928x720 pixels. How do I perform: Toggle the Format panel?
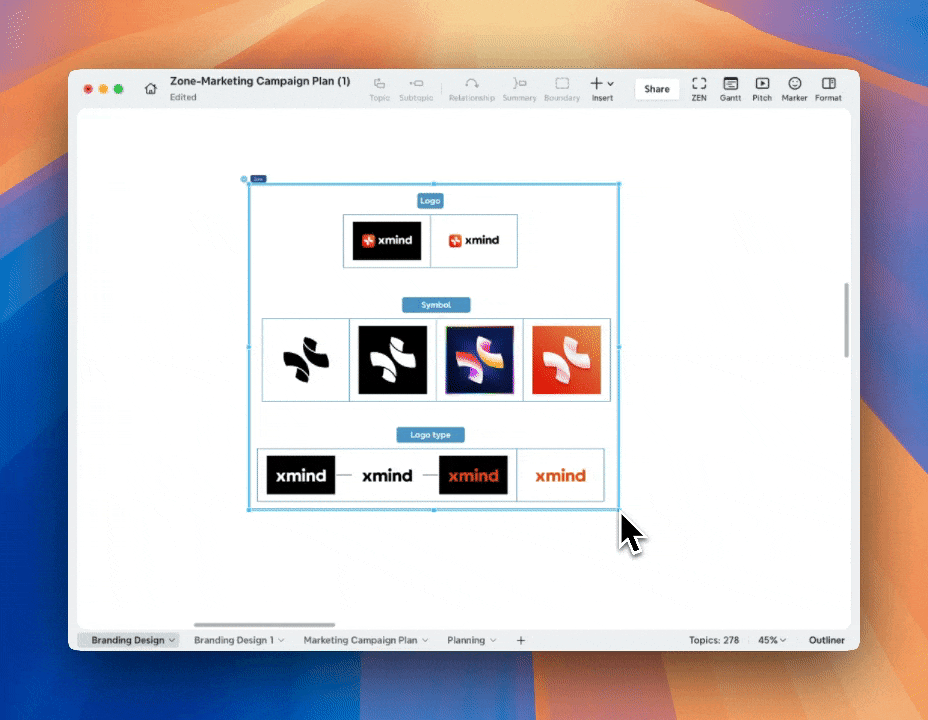(828, 89)
